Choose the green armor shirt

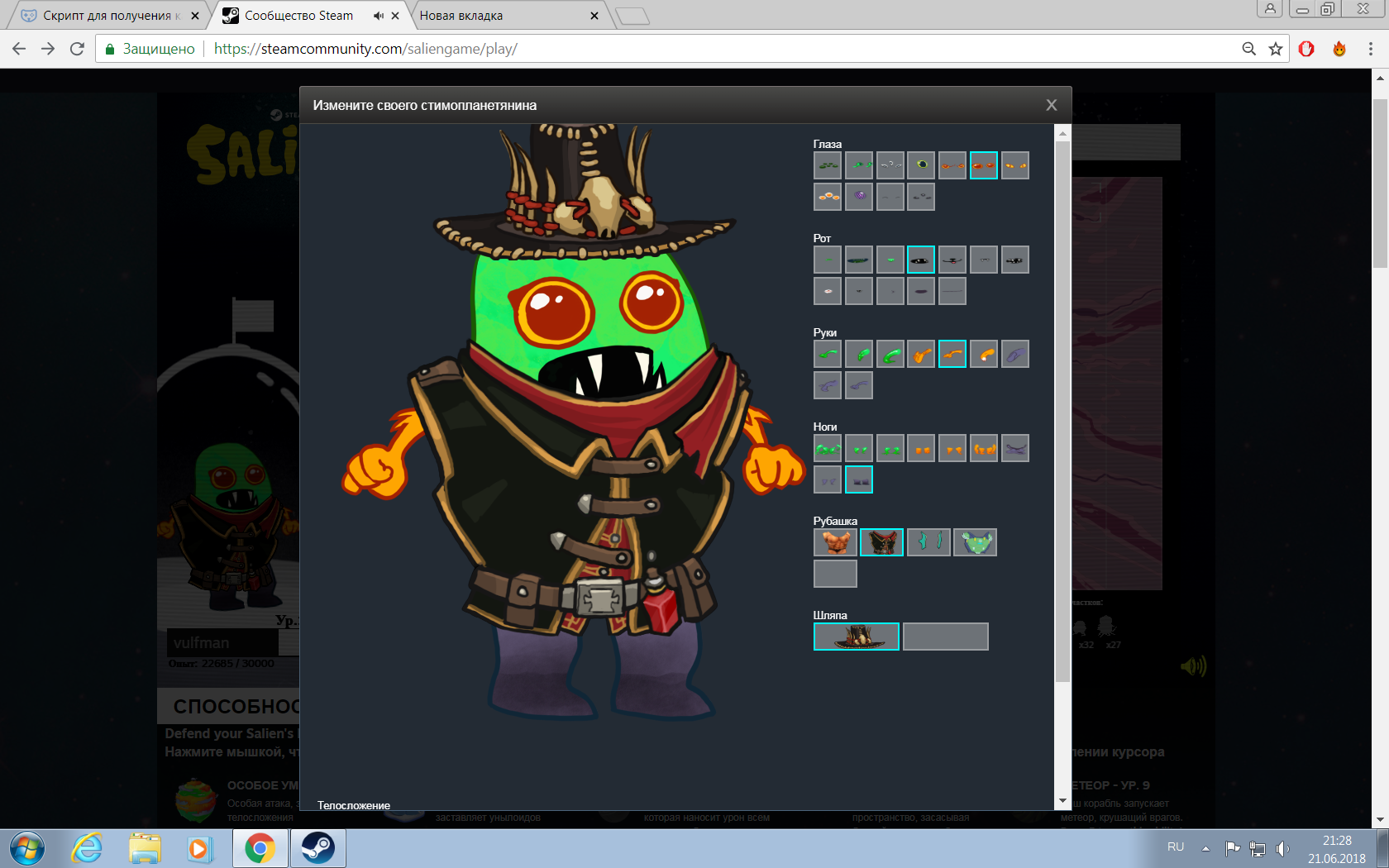(x=976, y=542)
